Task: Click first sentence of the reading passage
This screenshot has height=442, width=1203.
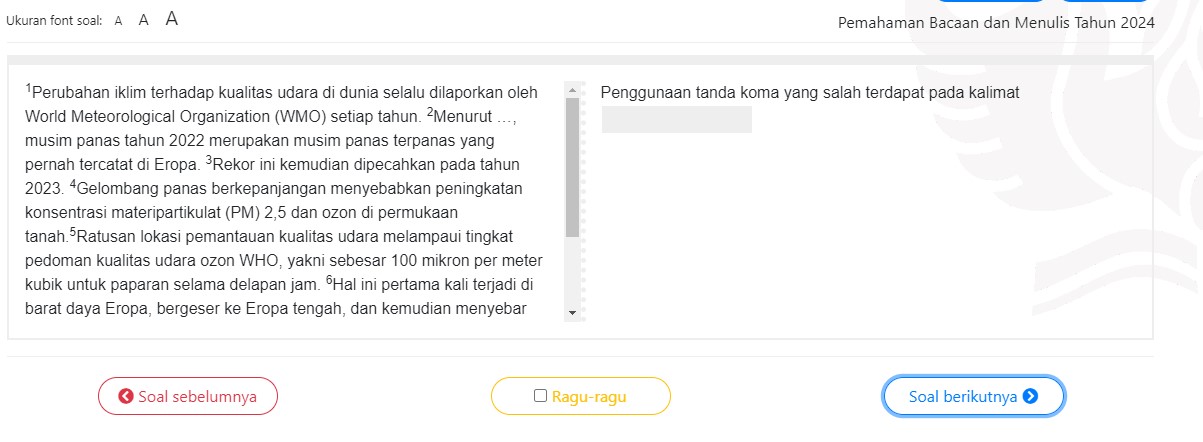Action: click(x=280, y=93)
